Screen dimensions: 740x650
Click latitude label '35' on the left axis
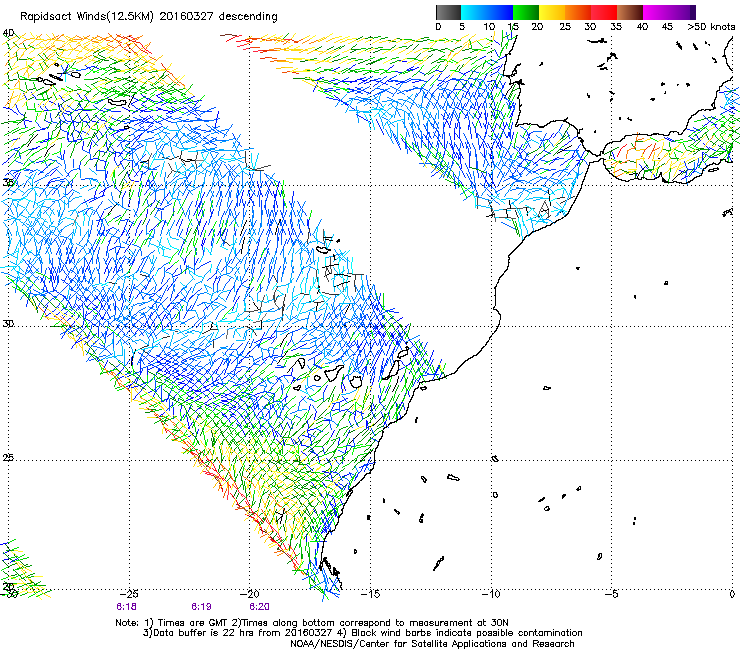(8, 182)
